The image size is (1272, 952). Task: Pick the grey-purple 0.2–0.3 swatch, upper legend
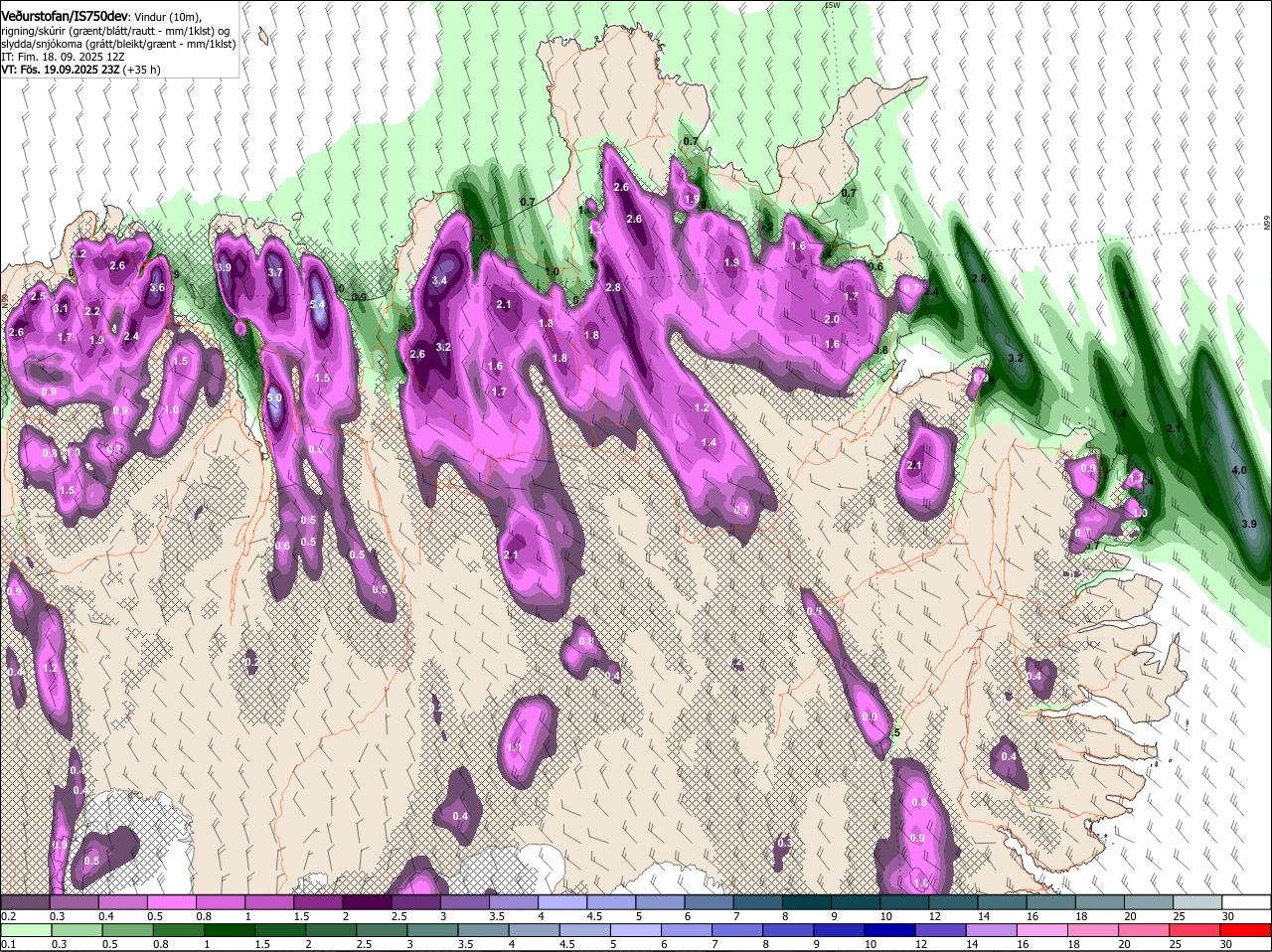[x=25, y=902]
